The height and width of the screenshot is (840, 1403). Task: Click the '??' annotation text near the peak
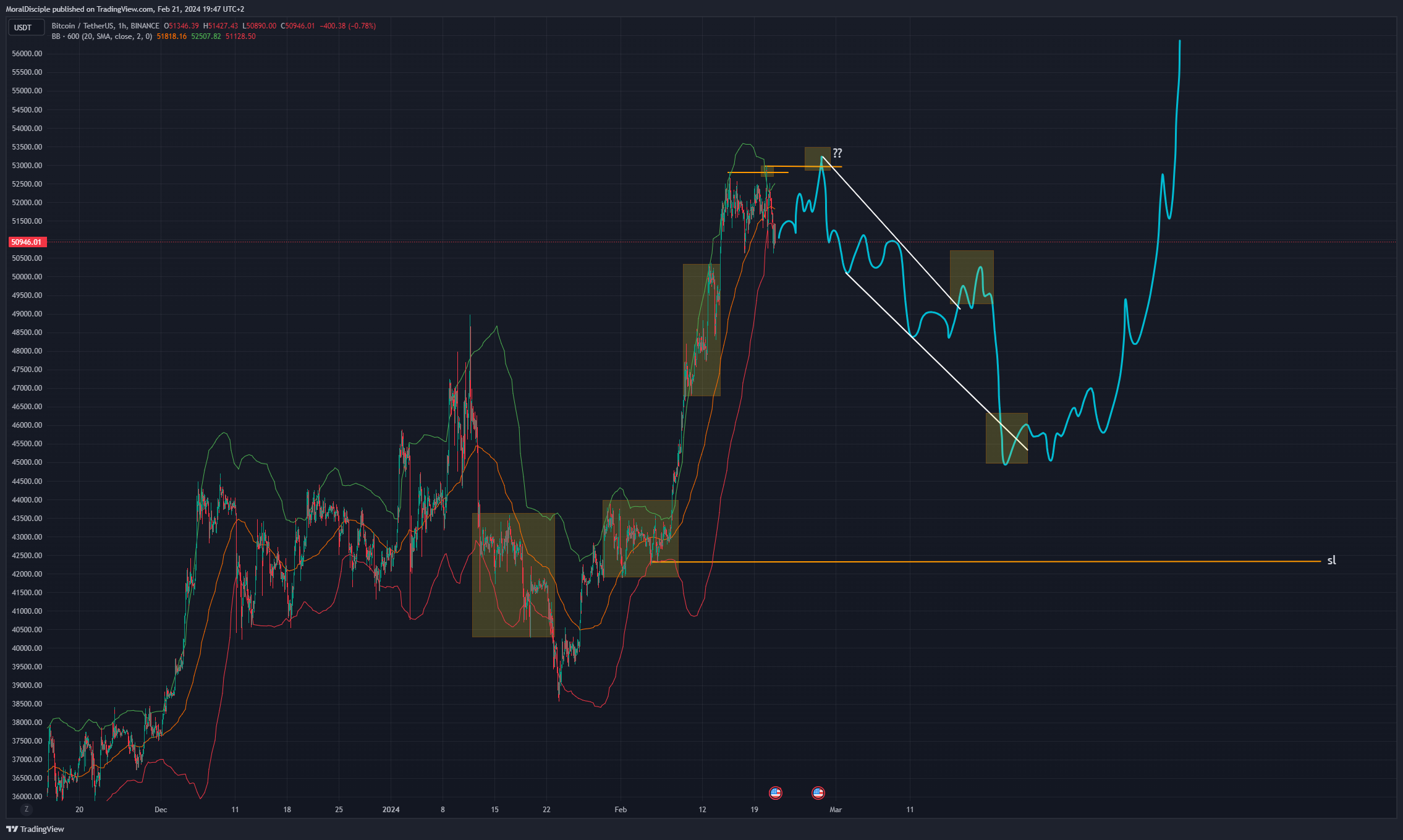[837, 153]
